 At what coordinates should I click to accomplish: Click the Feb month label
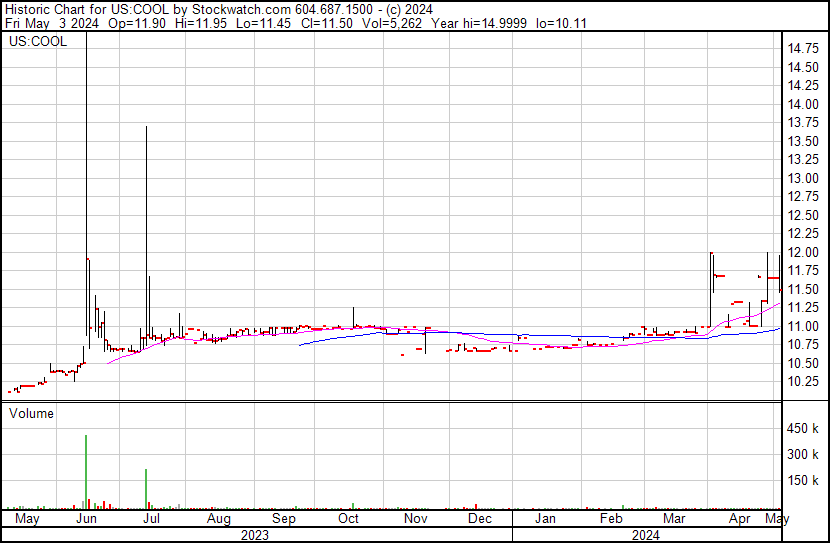pyautogui.click(x=611, y=519)
